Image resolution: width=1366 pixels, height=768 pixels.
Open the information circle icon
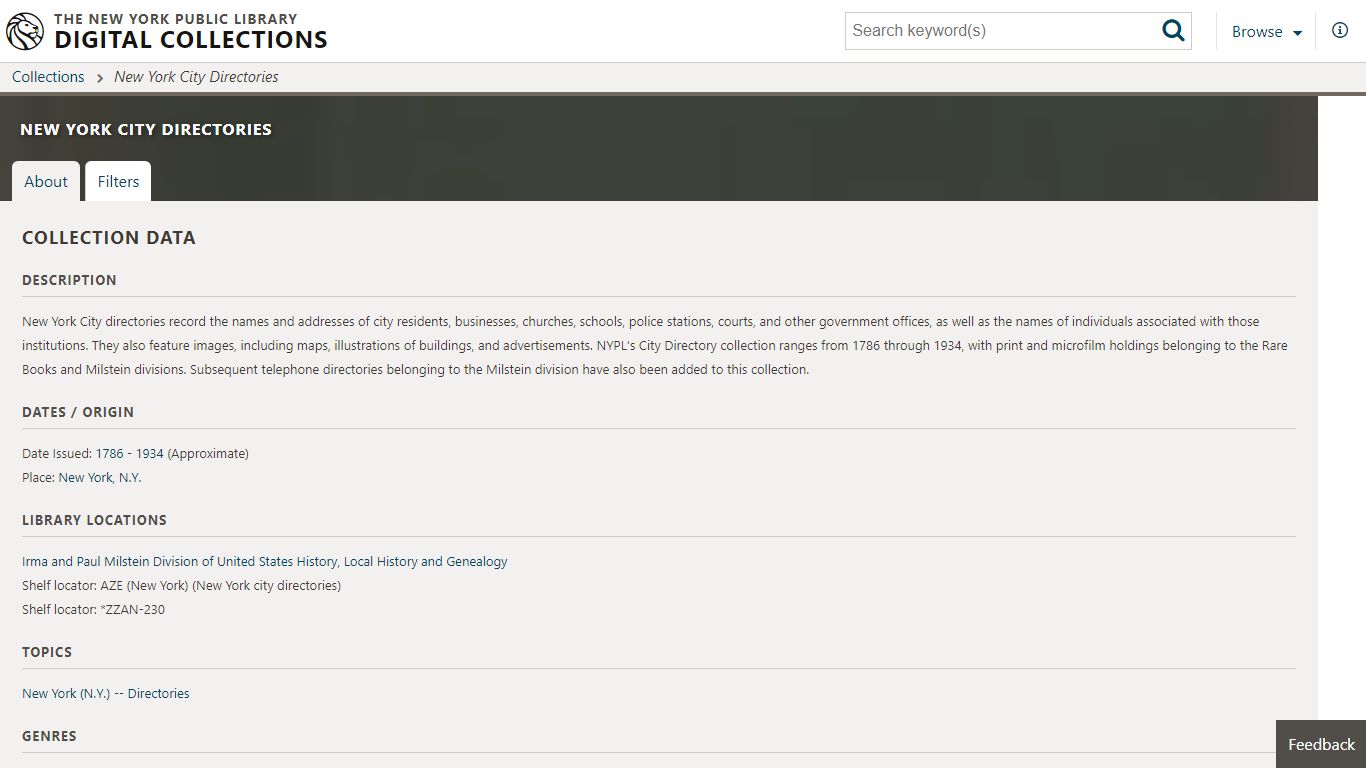1340,30
